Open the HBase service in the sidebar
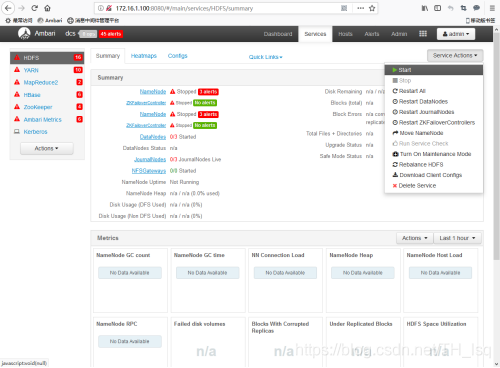 [32, 95]
